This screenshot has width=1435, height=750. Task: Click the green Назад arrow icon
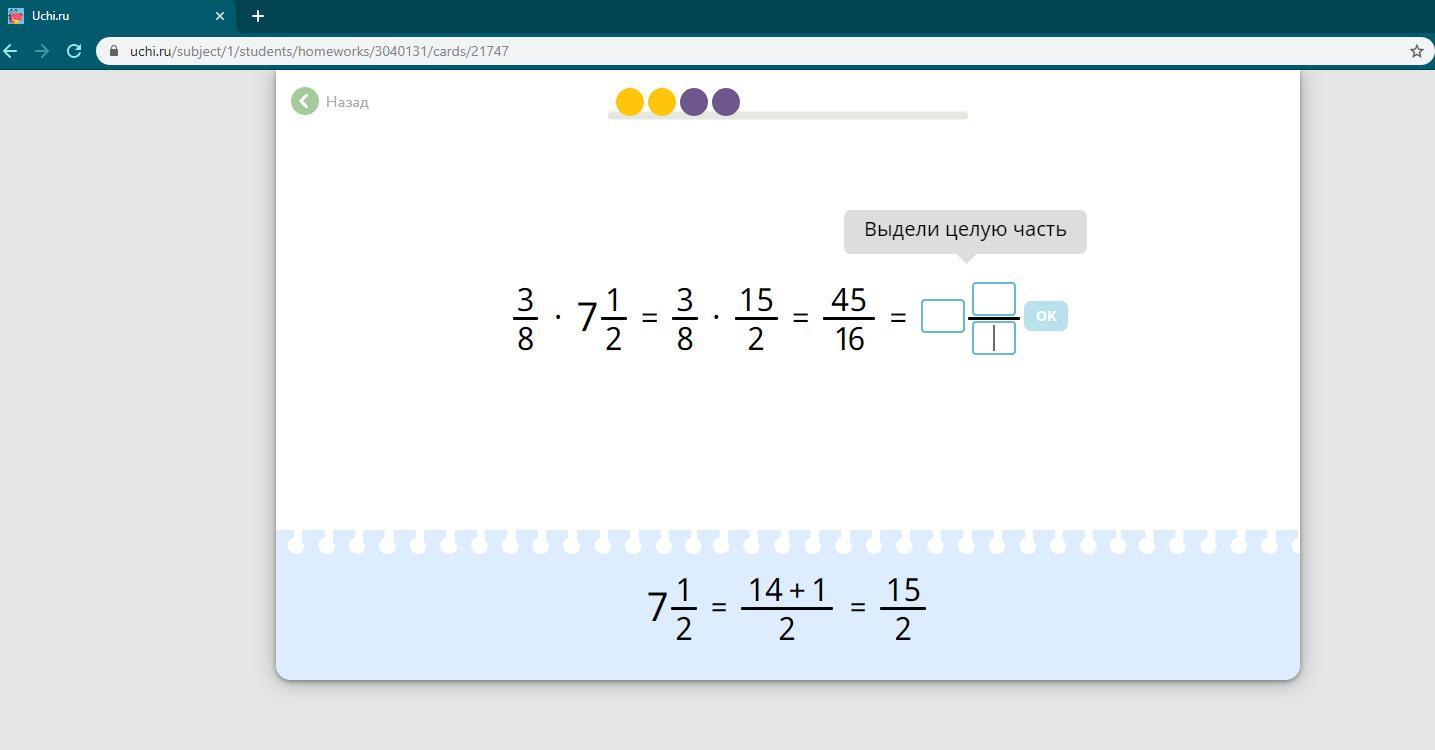click(x=305, y=101)
